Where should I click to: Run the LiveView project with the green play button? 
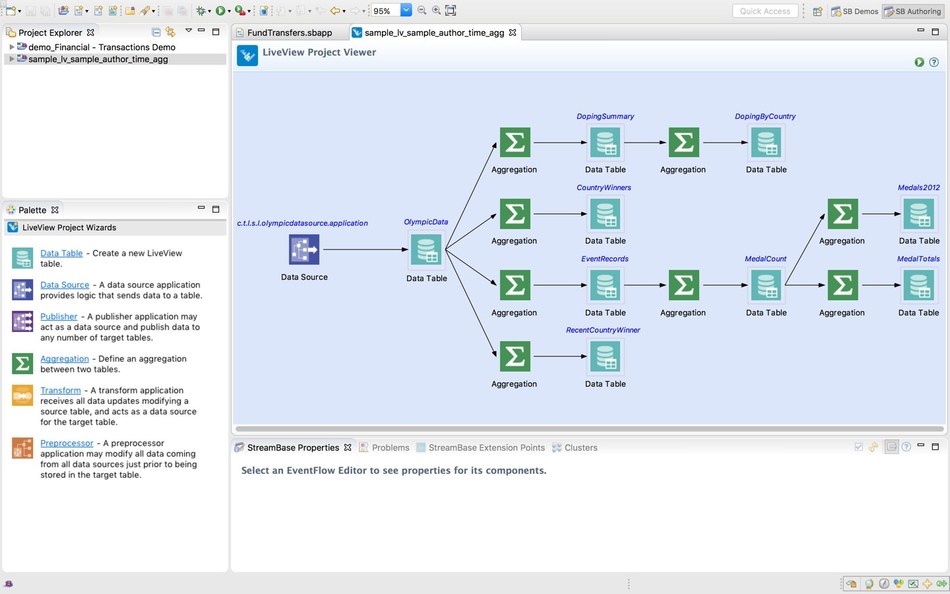[919, 61]
